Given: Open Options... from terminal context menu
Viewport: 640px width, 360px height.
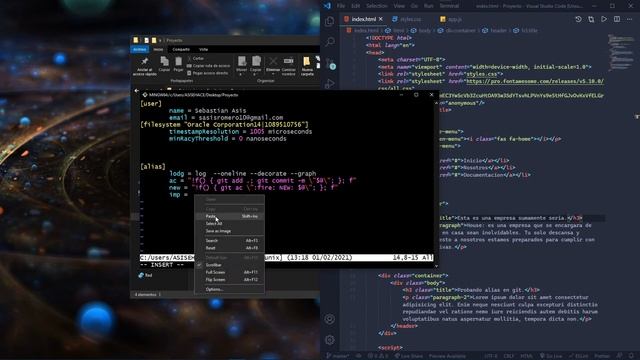Looking at the screenshot, I should (x=229, y=289).
